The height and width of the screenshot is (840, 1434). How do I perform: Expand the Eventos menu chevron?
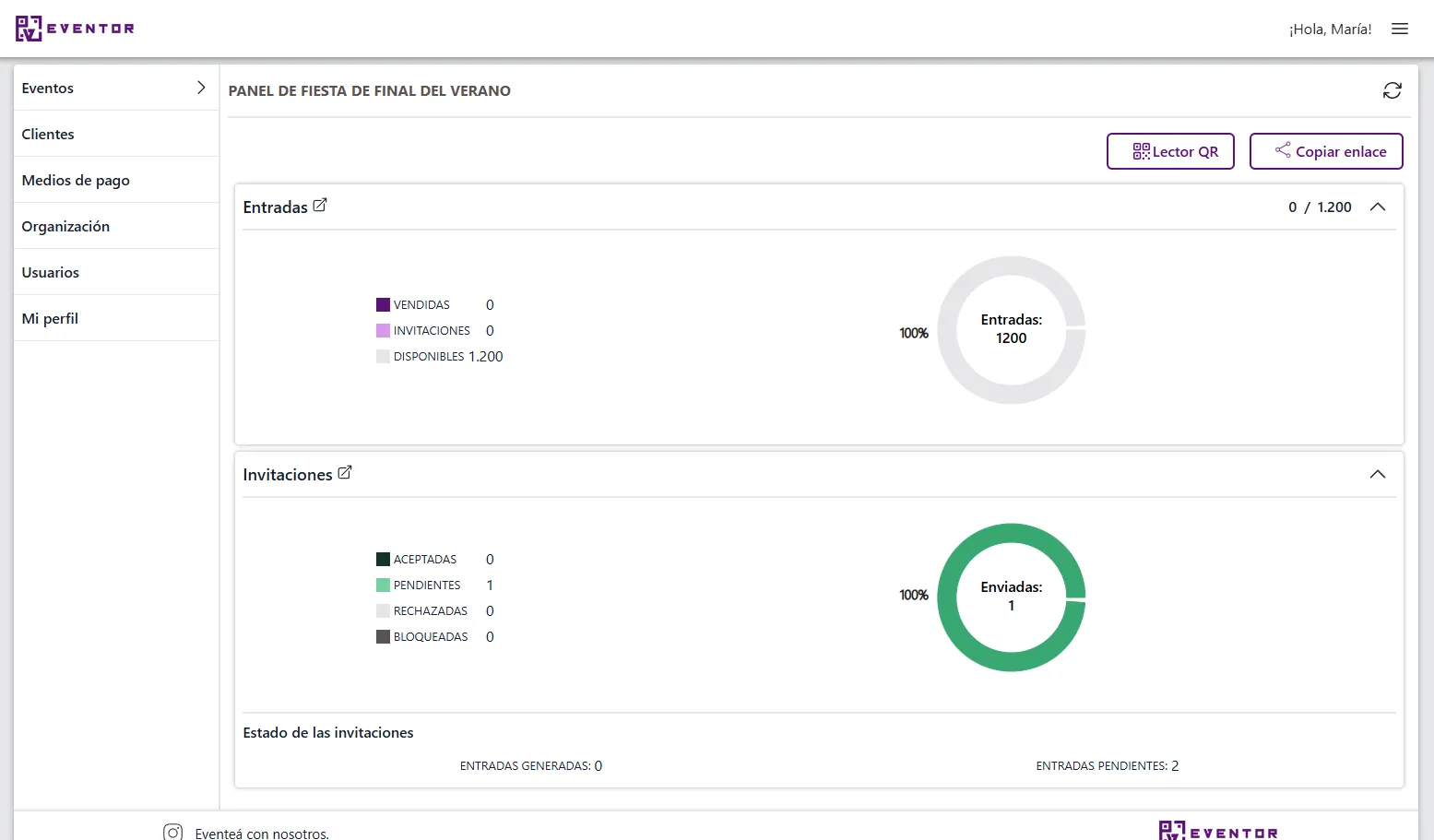[x=201, y=88]
